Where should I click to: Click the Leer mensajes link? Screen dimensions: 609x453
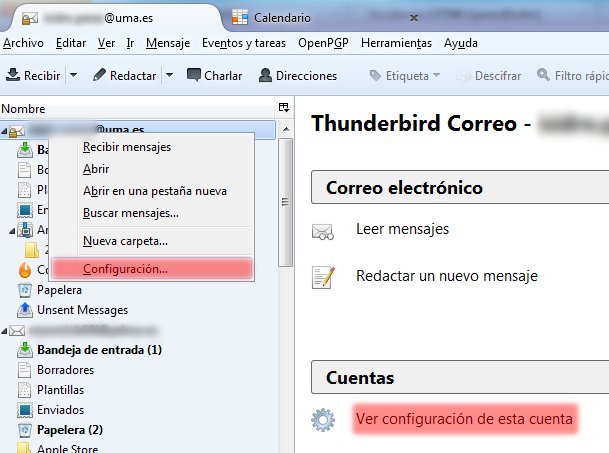tap(402, 229)
